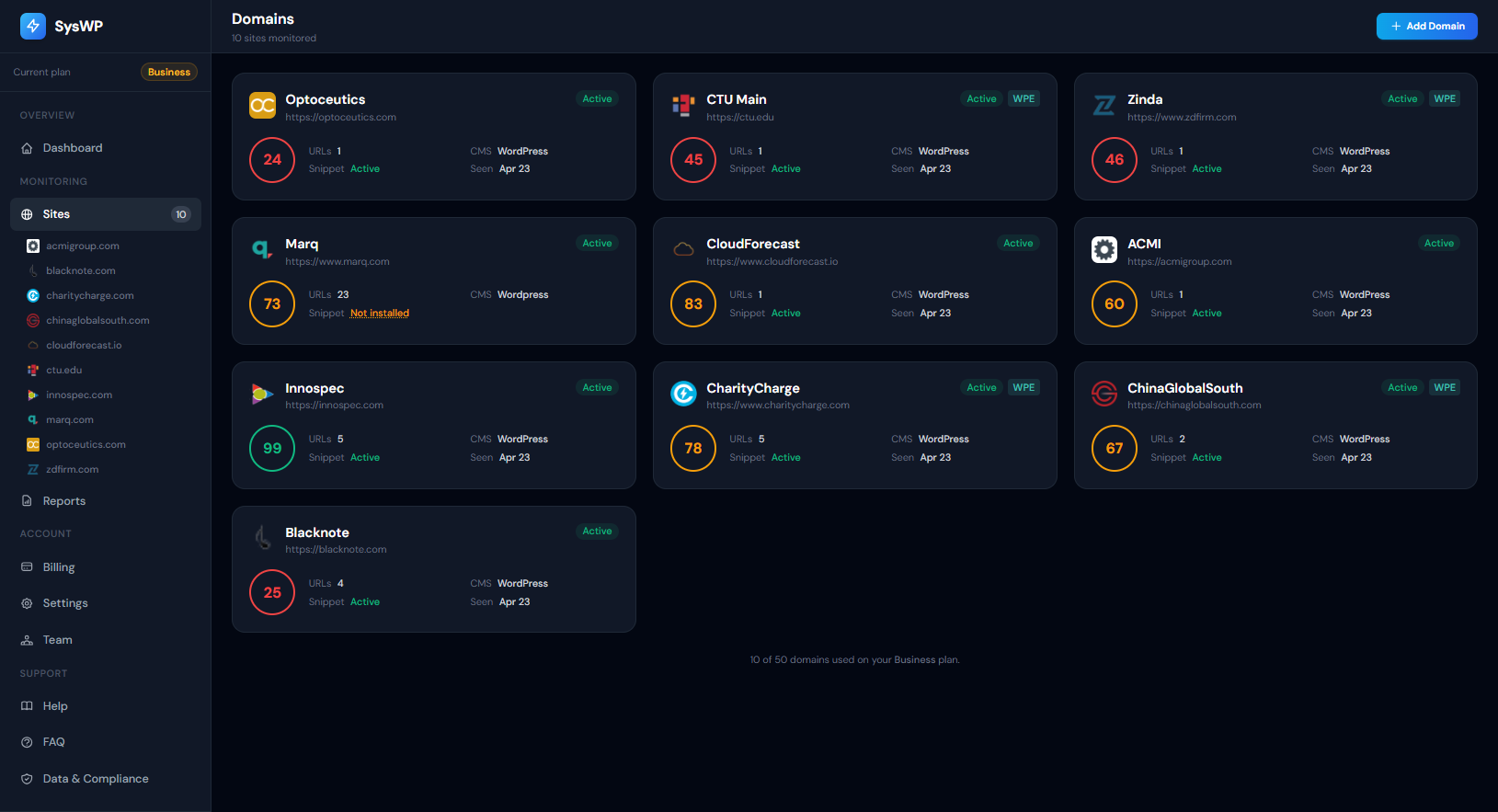Open Dashboard from the sidebar

click(106, 148)
